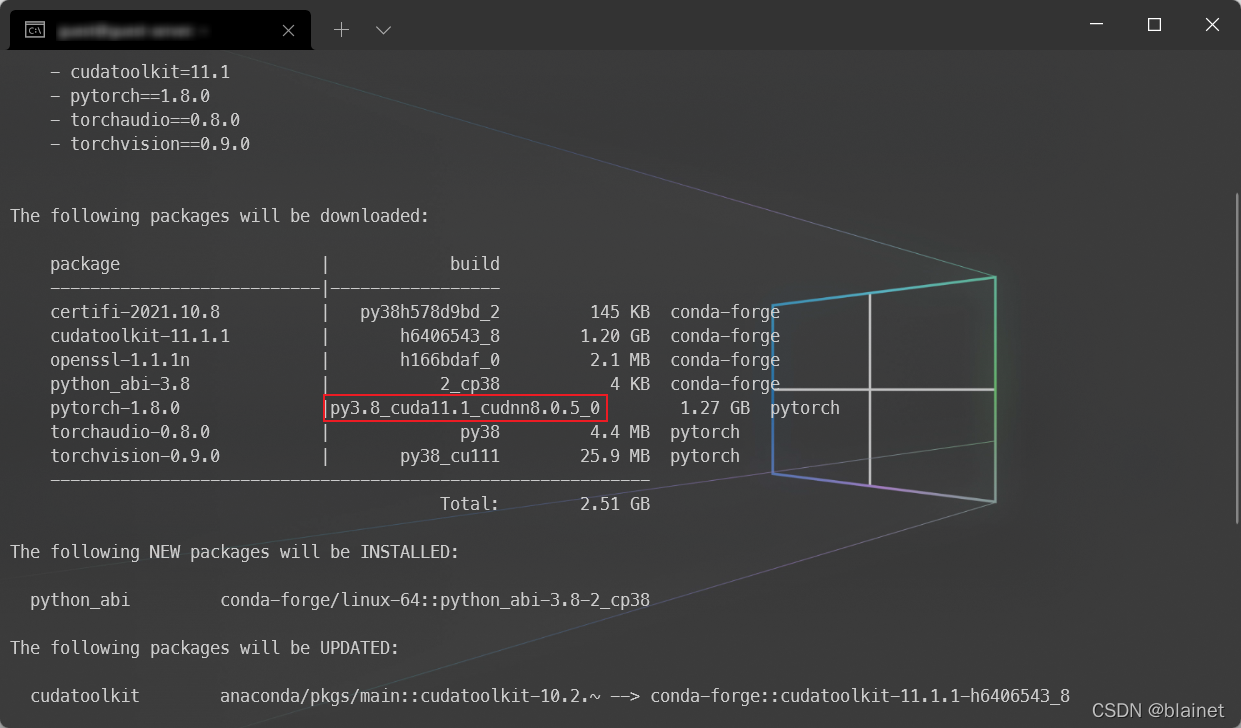Select the active terminal tab
The height and width of the screenshot is (728, 1241).
pyautogui.click(x=160, y=30)
